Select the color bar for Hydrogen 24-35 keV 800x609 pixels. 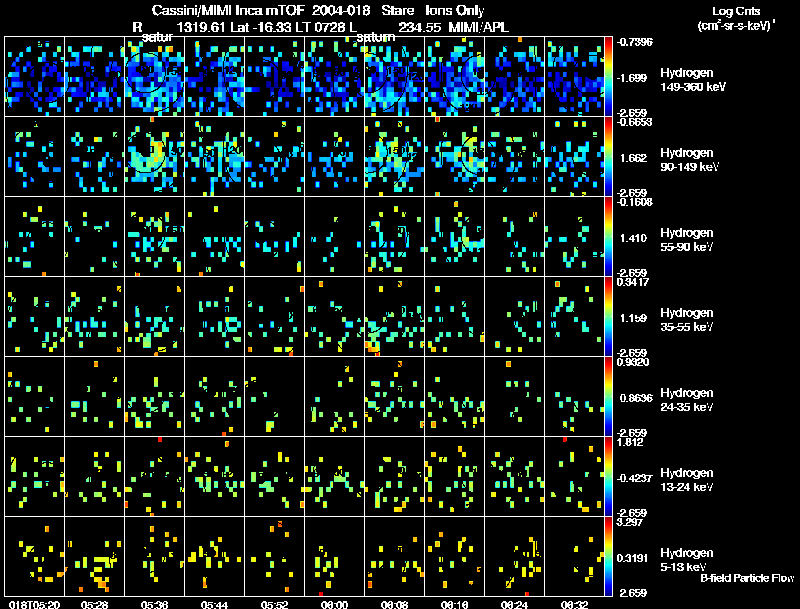pos(608,397)
